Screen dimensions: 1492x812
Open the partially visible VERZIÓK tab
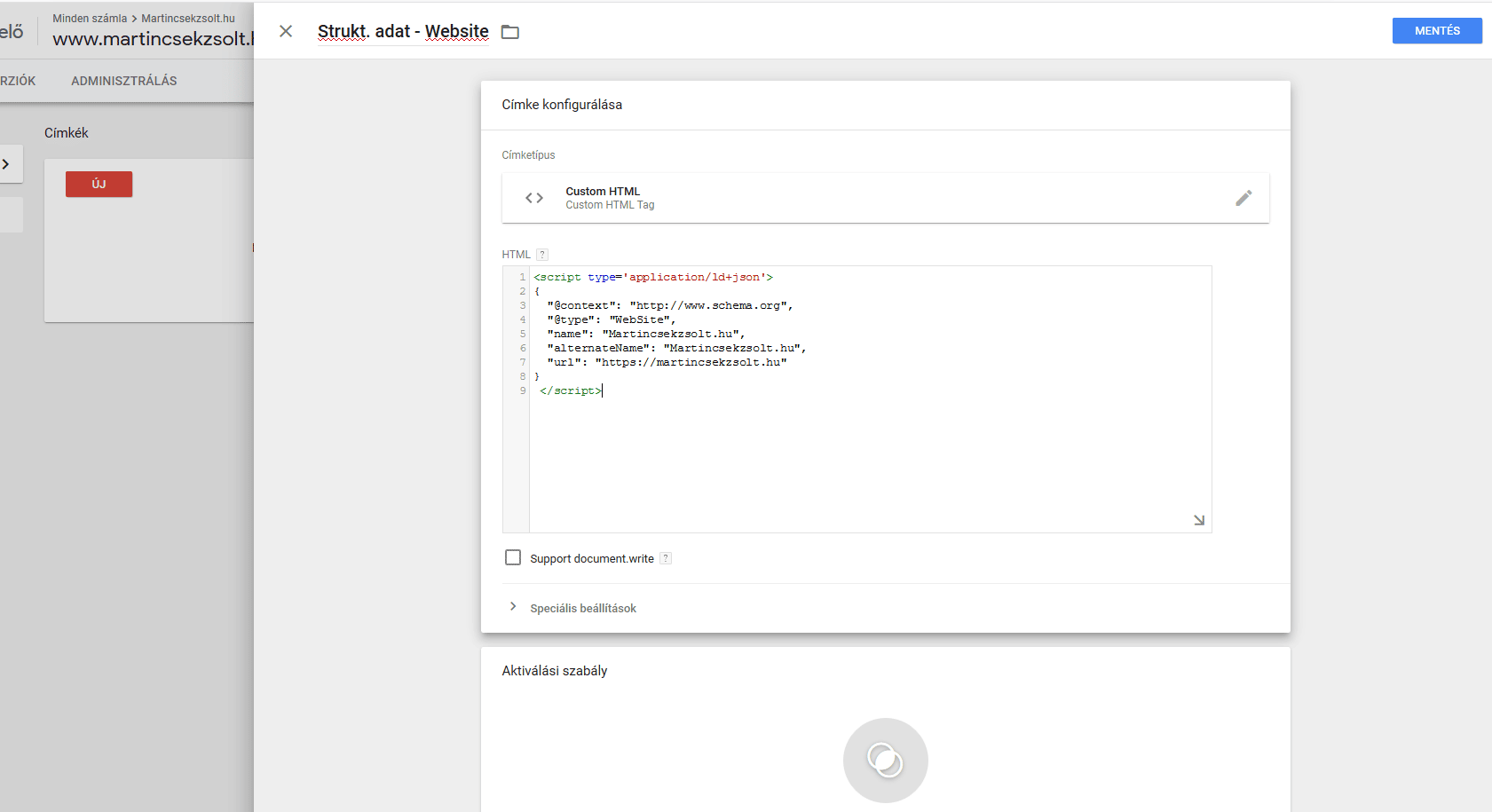click(18, 81)
